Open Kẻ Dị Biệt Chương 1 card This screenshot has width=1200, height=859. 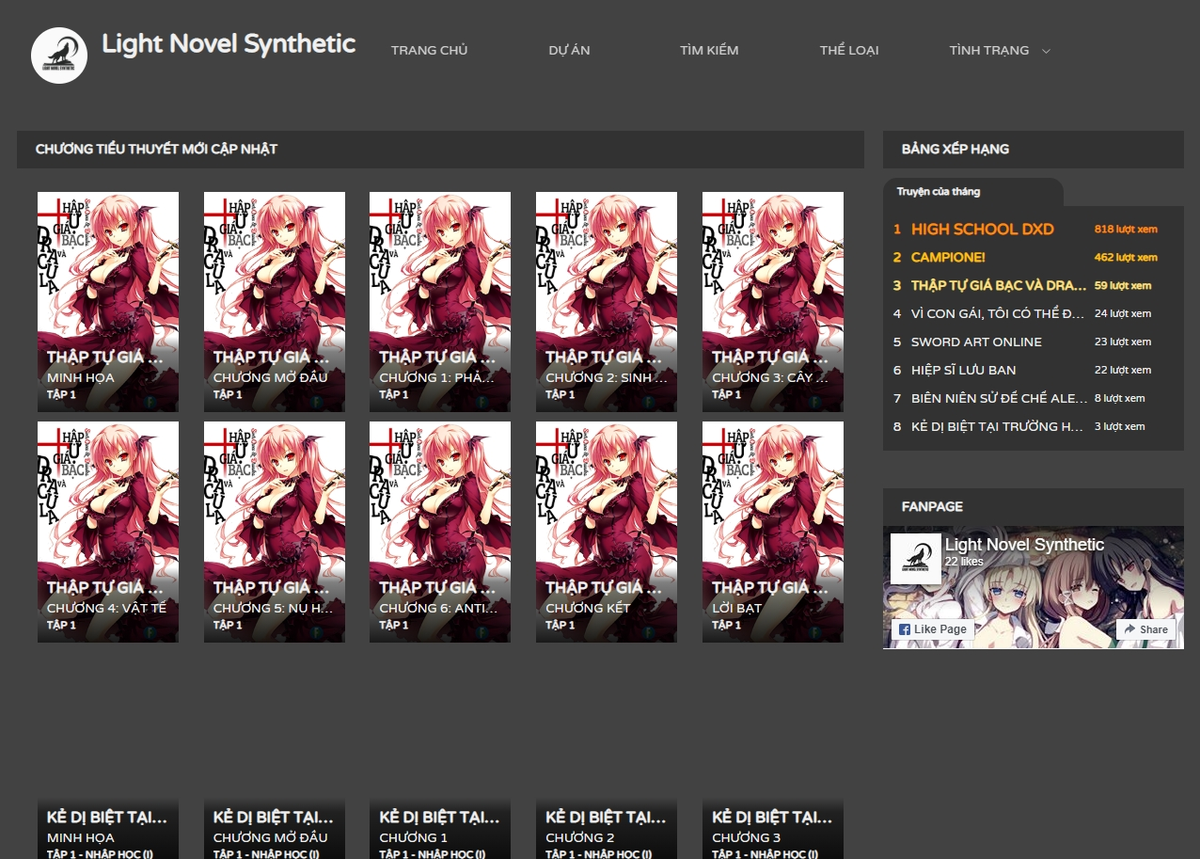(x=440, y=829)
